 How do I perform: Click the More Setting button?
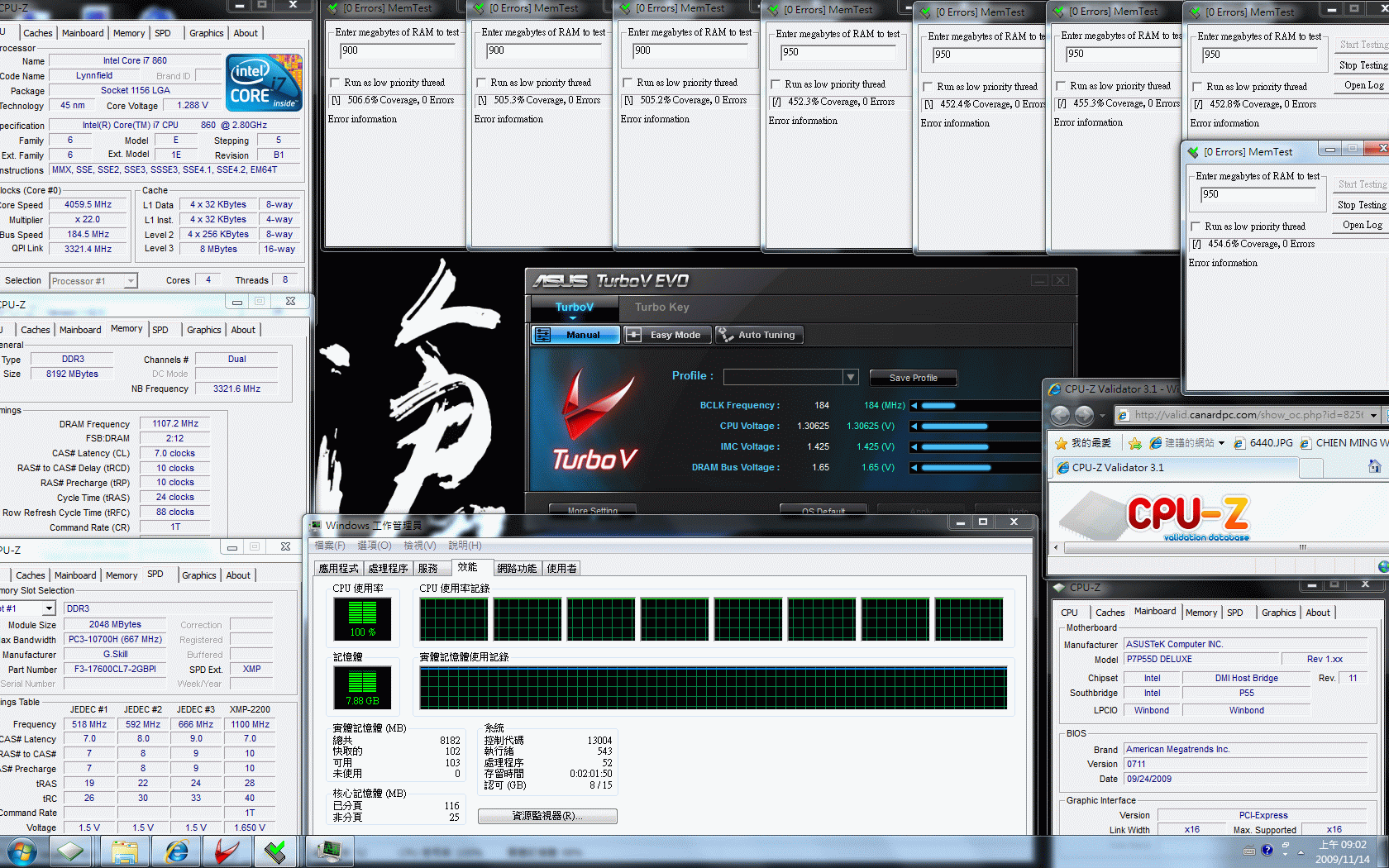point(593,510)
